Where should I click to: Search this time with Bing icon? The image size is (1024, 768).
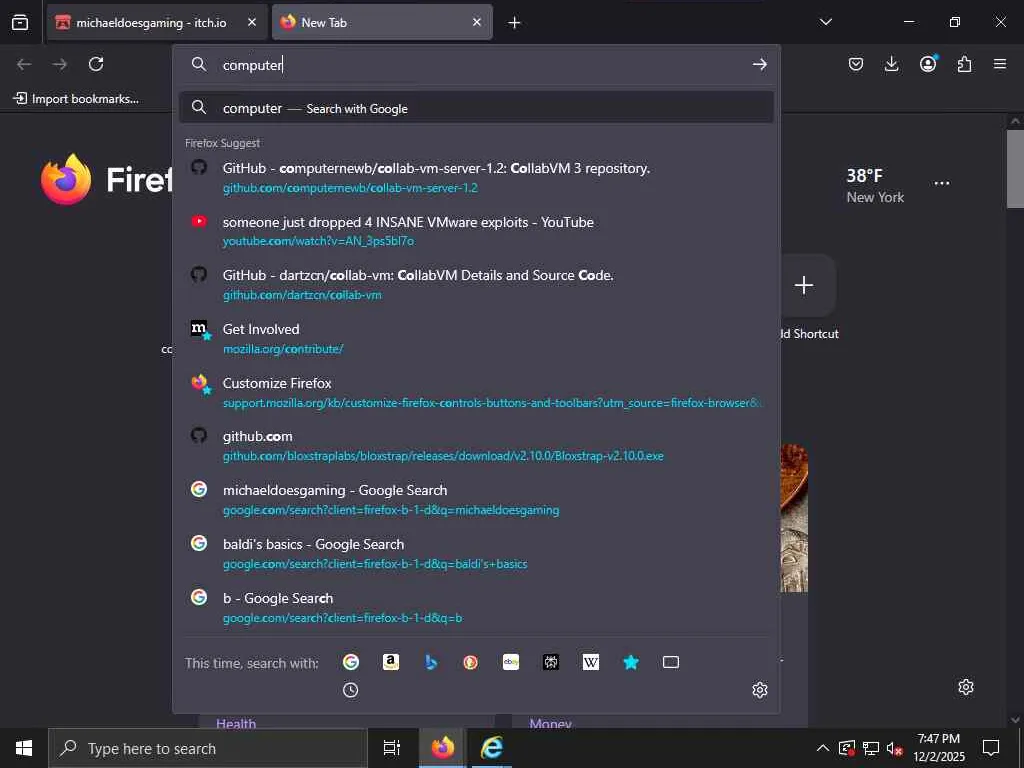[x=431, y=662]
